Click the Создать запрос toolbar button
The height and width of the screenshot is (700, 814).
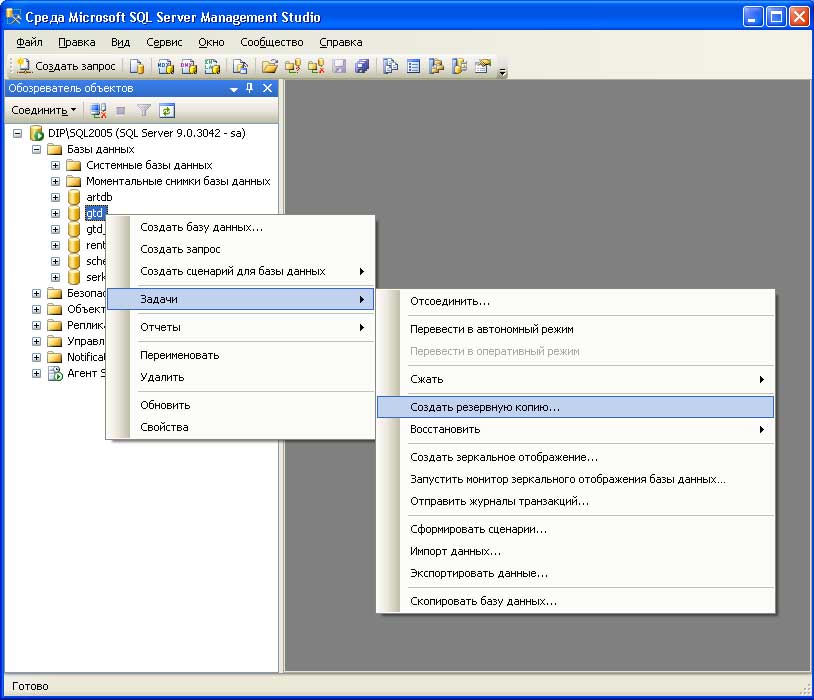[x=66, y=66]
